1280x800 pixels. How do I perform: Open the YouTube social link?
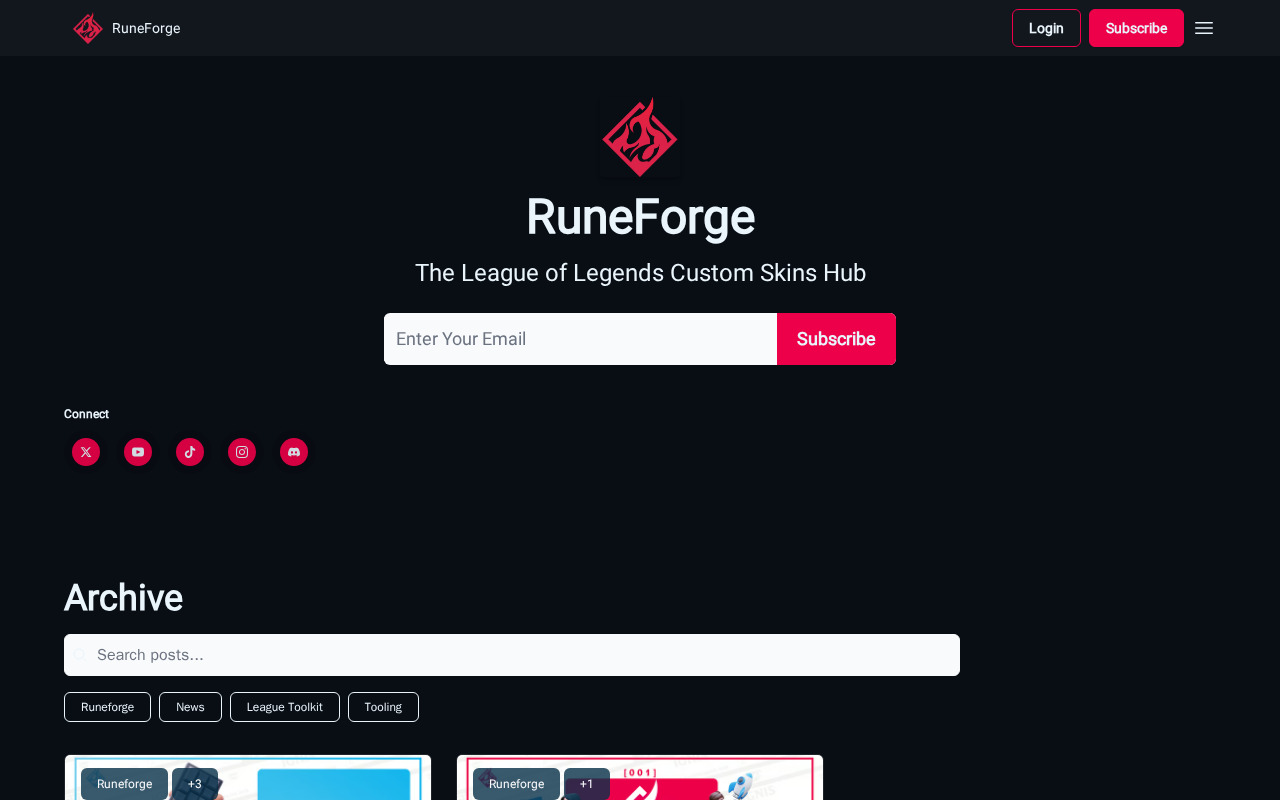click(138, 452)
